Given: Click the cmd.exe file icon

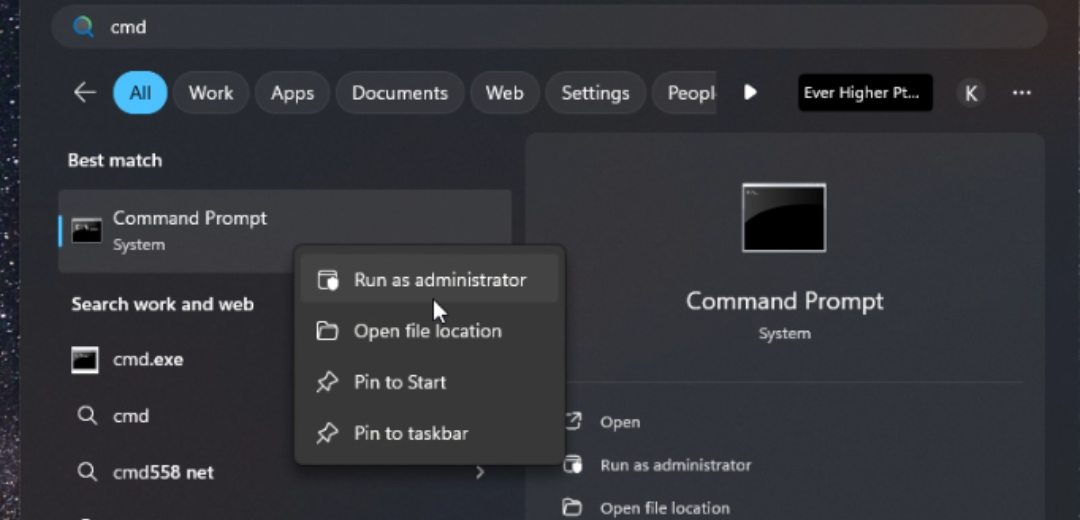Looking at the screenshot, I should [x=86, y=360].
